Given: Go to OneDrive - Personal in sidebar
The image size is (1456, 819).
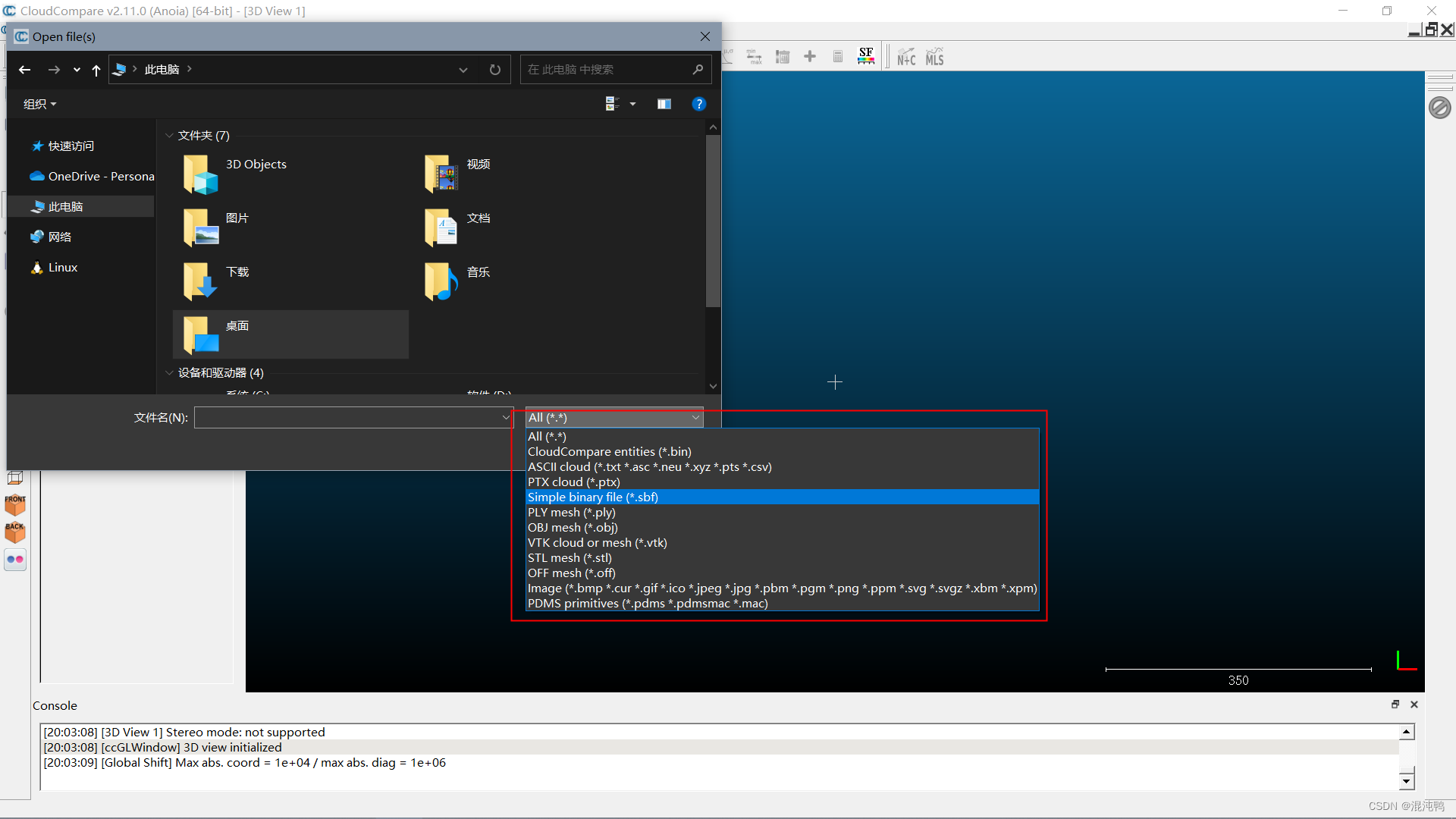Looking at the screenshot, I should 101,176.
